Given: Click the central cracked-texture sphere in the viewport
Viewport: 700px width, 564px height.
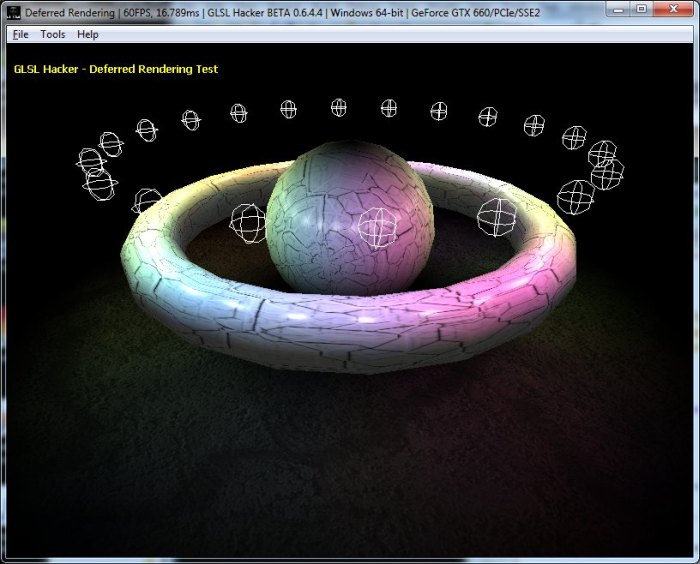Looking at the screenshot, I should coord(350,218).
